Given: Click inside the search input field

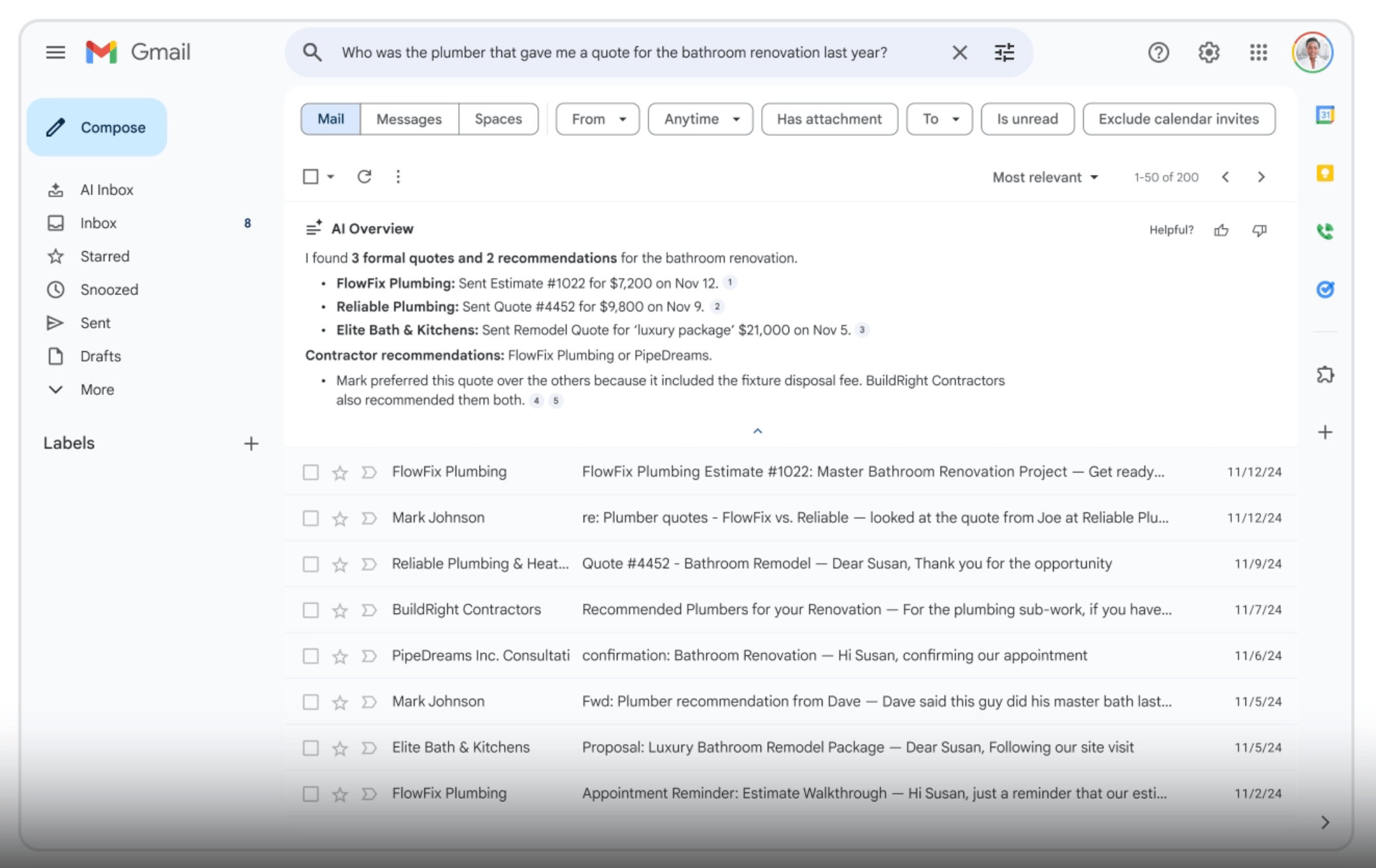Looking at the screenshot, I should 614,52.
